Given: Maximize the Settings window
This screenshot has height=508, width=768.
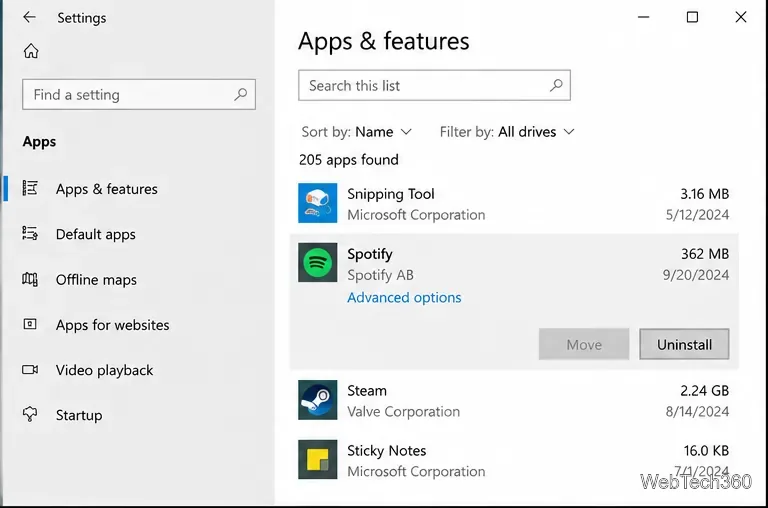Looking at the screenshot, I should (692, 17).
